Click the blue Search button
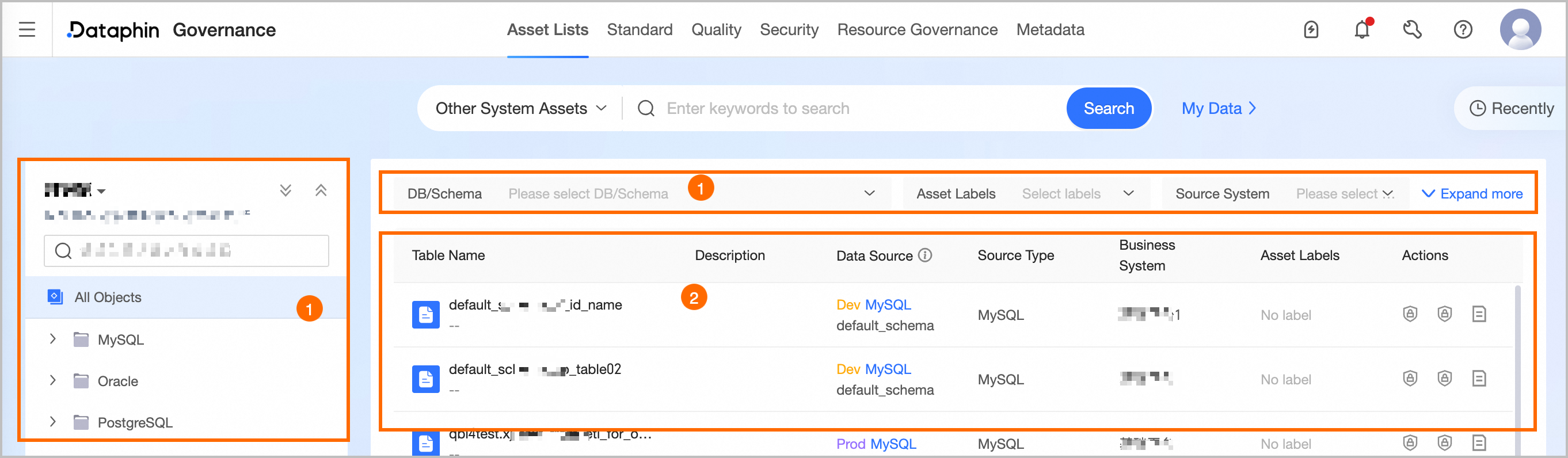 pyautogui.click(x=1109, y=108)
